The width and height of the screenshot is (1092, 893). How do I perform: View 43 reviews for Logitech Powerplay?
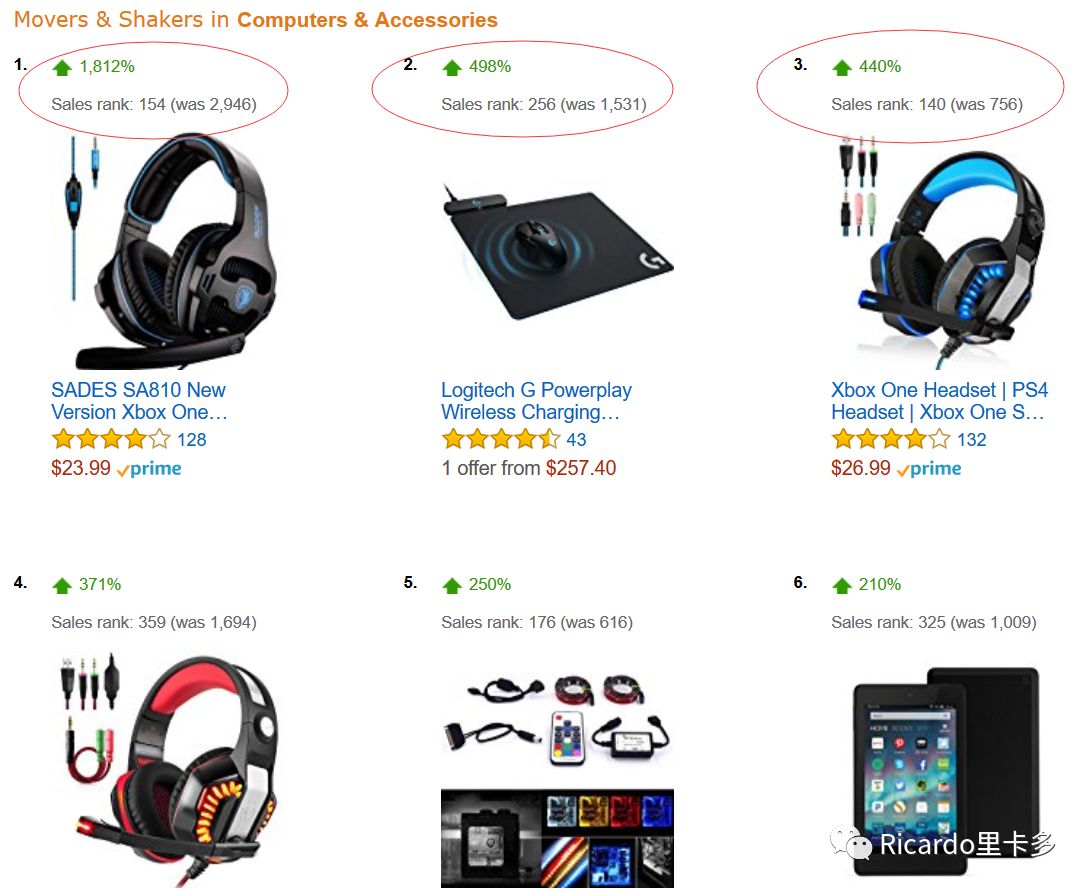(576, 440)
